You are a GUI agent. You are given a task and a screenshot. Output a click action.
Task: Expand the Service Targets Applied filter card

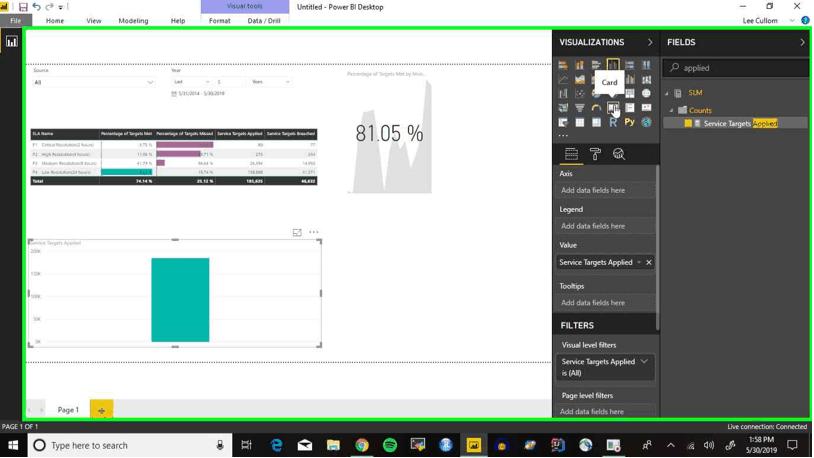click(644, 361)
